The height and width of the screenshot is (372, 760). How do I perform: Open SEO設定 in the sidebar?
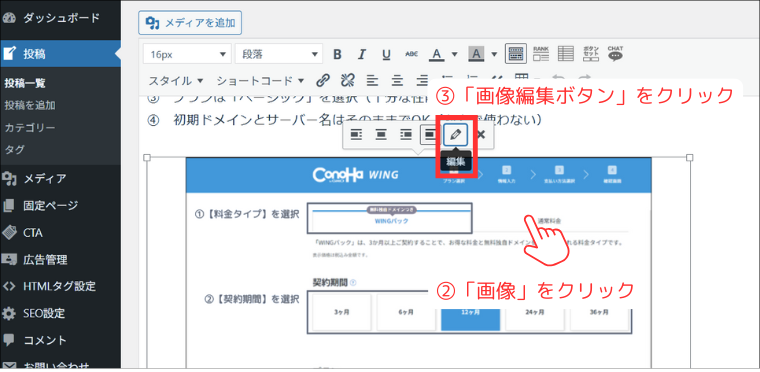60,313
